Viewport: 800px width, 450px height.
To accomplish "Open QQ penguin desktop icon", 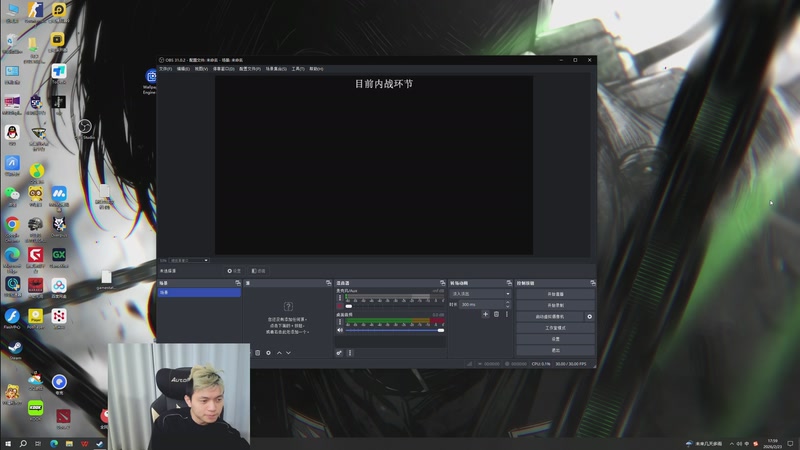I will pos(12,135).
